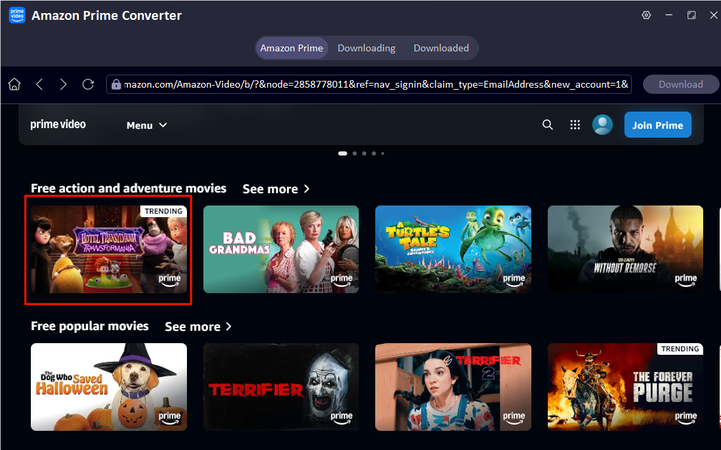The height and width of the screenshot is (450, 721).
Task: Click the Free action and adventure movies heading
Action: (x=129, y=188)
